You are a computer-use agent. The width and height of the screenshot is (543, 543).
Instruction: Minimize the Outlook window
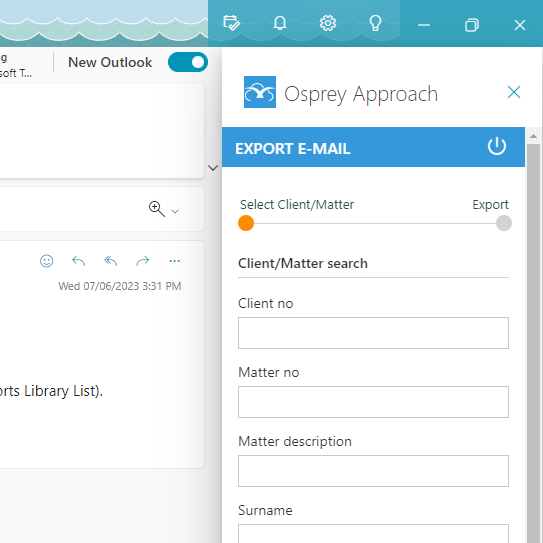tap(424, 25)
